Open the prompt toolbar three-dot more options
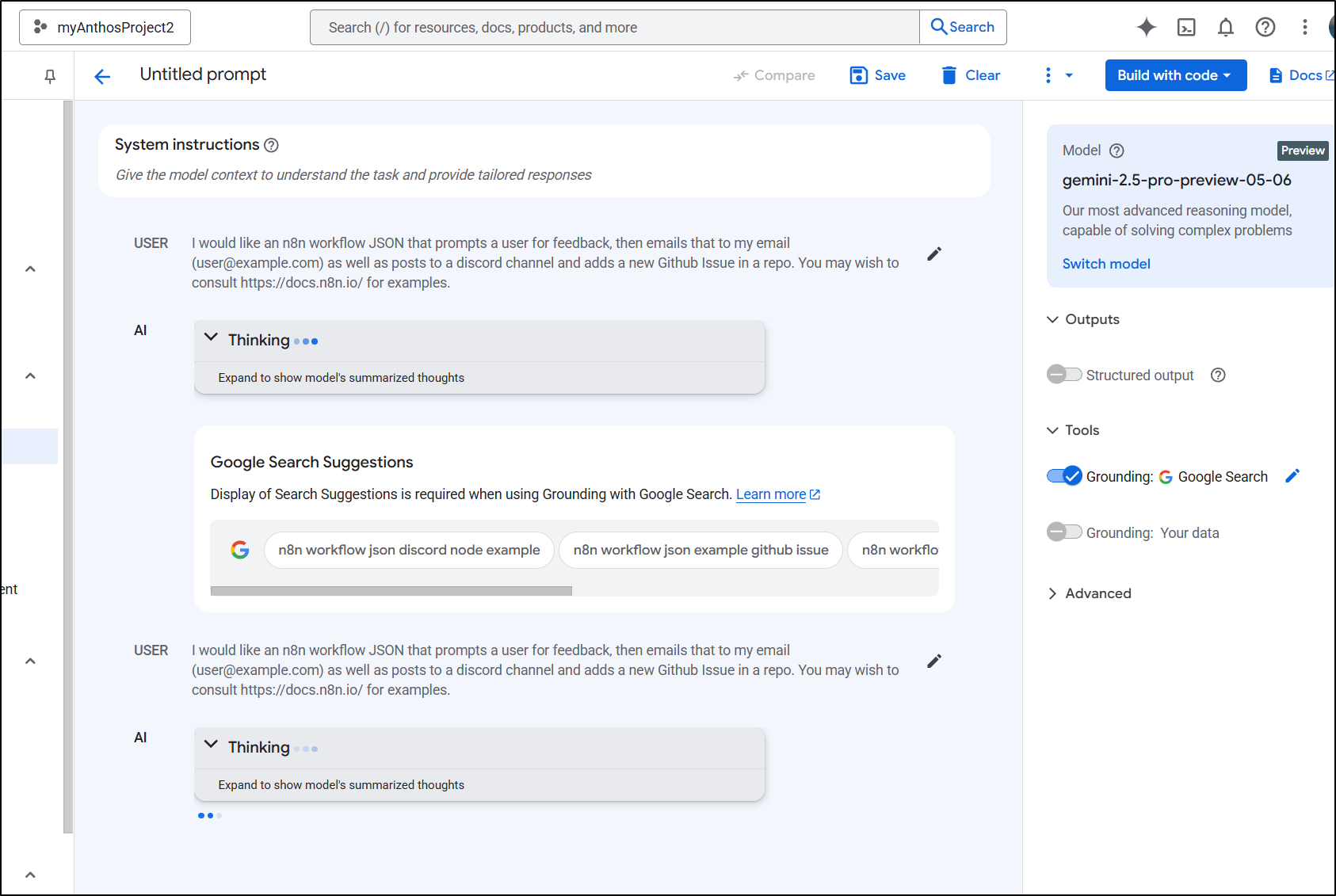 tap(1048, 75)
